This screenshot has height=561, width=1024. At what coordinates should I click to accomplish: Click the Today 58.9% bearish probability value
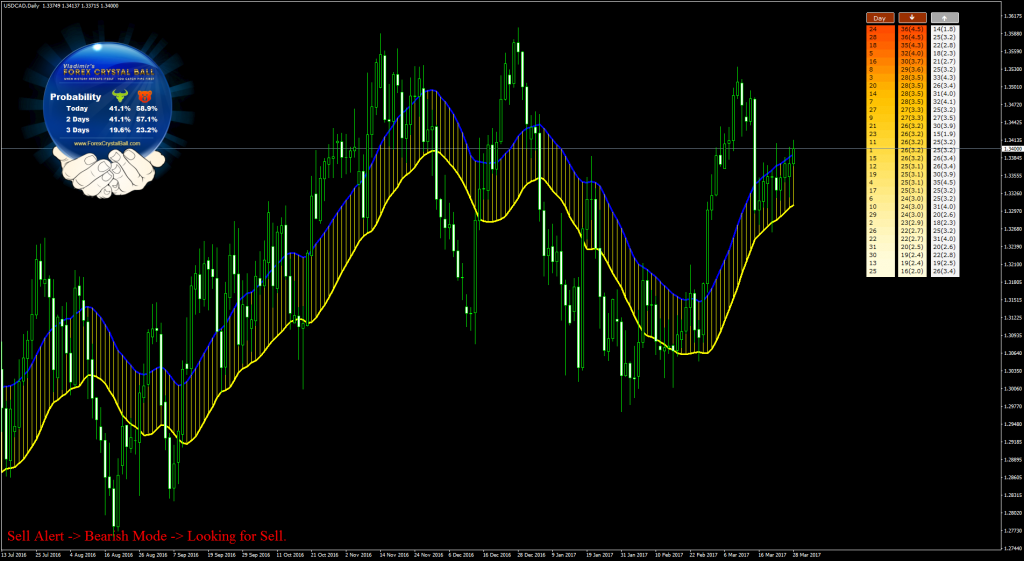(x=148, y=107)
